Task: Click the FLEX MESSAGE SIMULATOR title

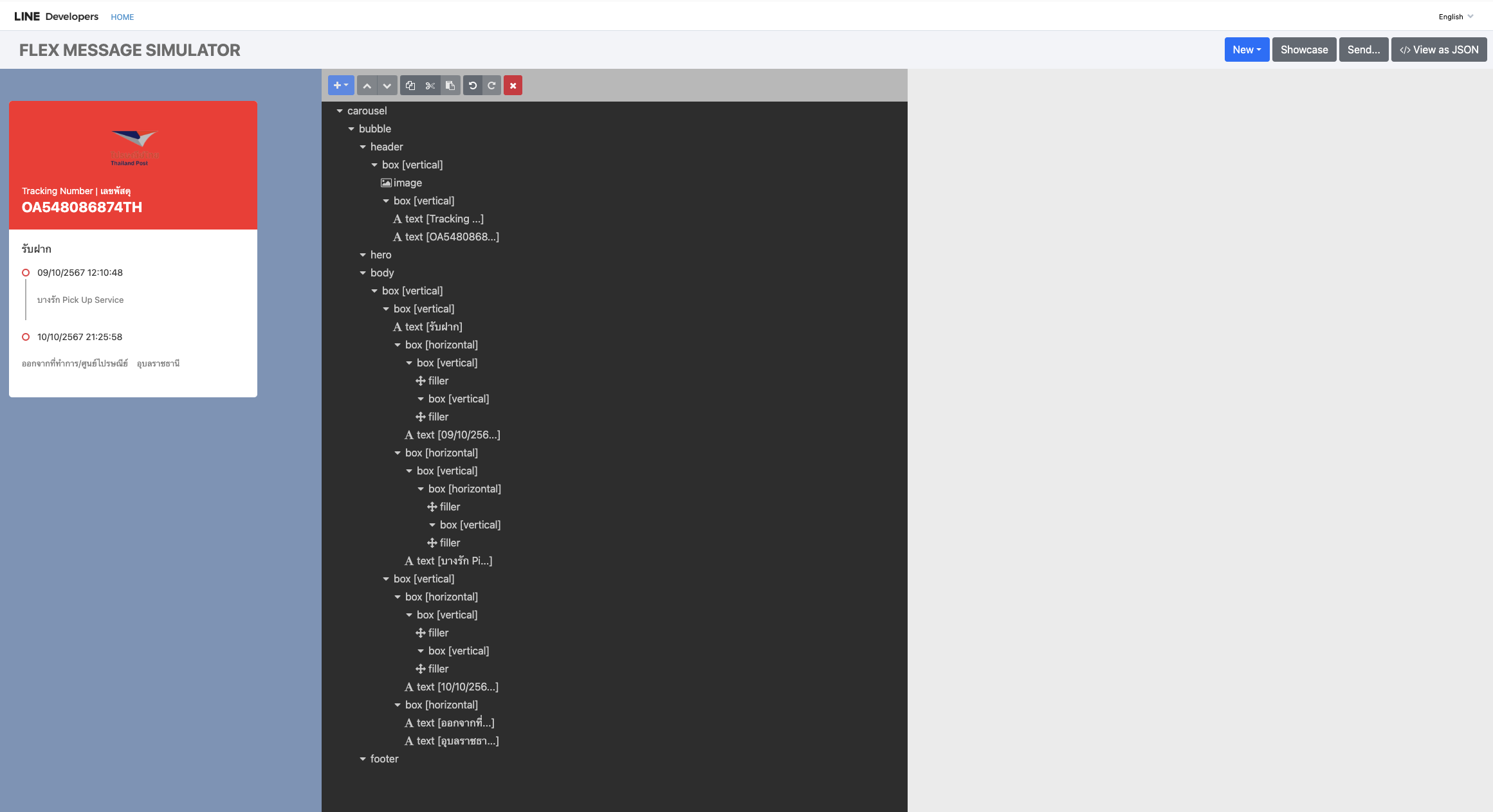Action: (130, 50)
